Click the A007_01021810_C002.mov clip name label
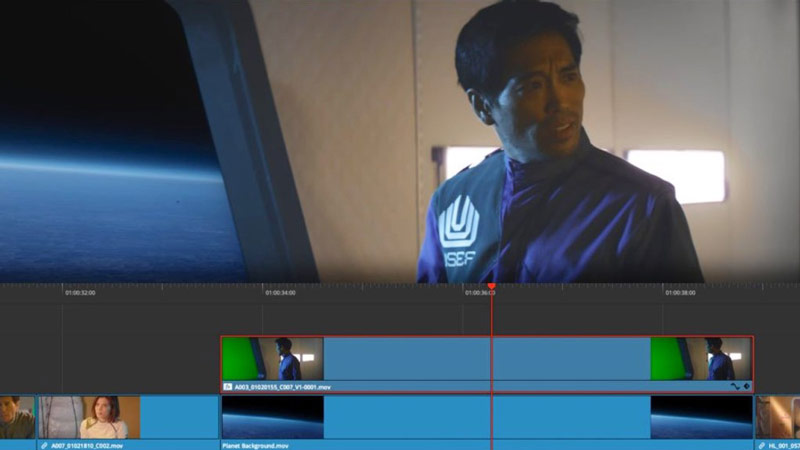800x450 pixels. click(x=88, y=445)
